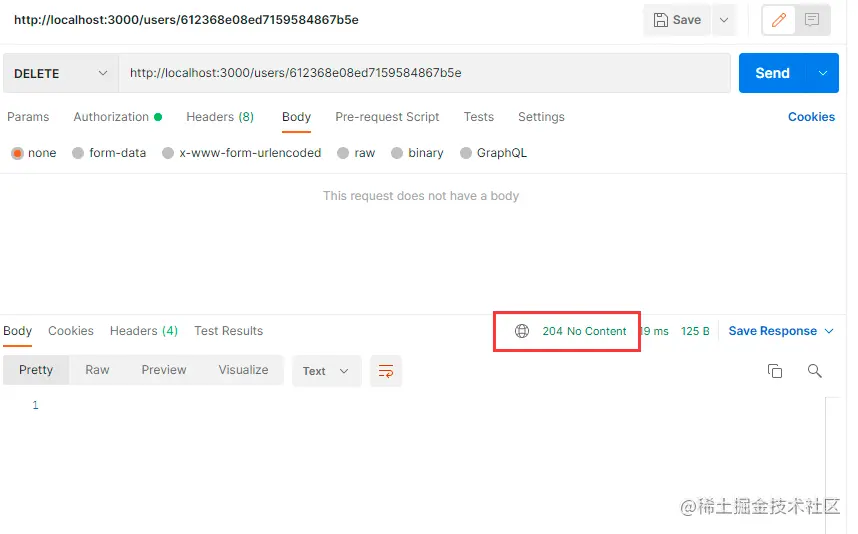Select the GraphQL body option
The image size is (858, 534).
(466, 153)
